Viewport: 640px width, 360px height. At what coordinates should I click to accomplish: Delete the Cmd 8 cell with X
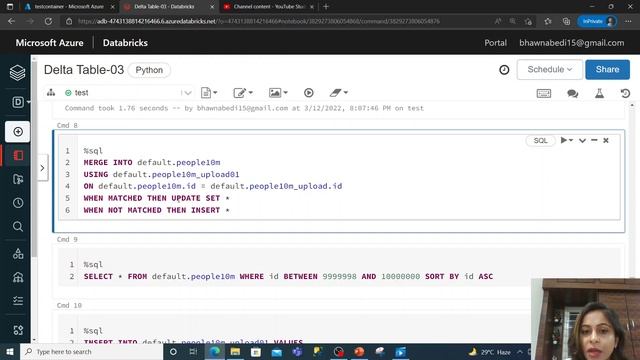pos(606,140)
